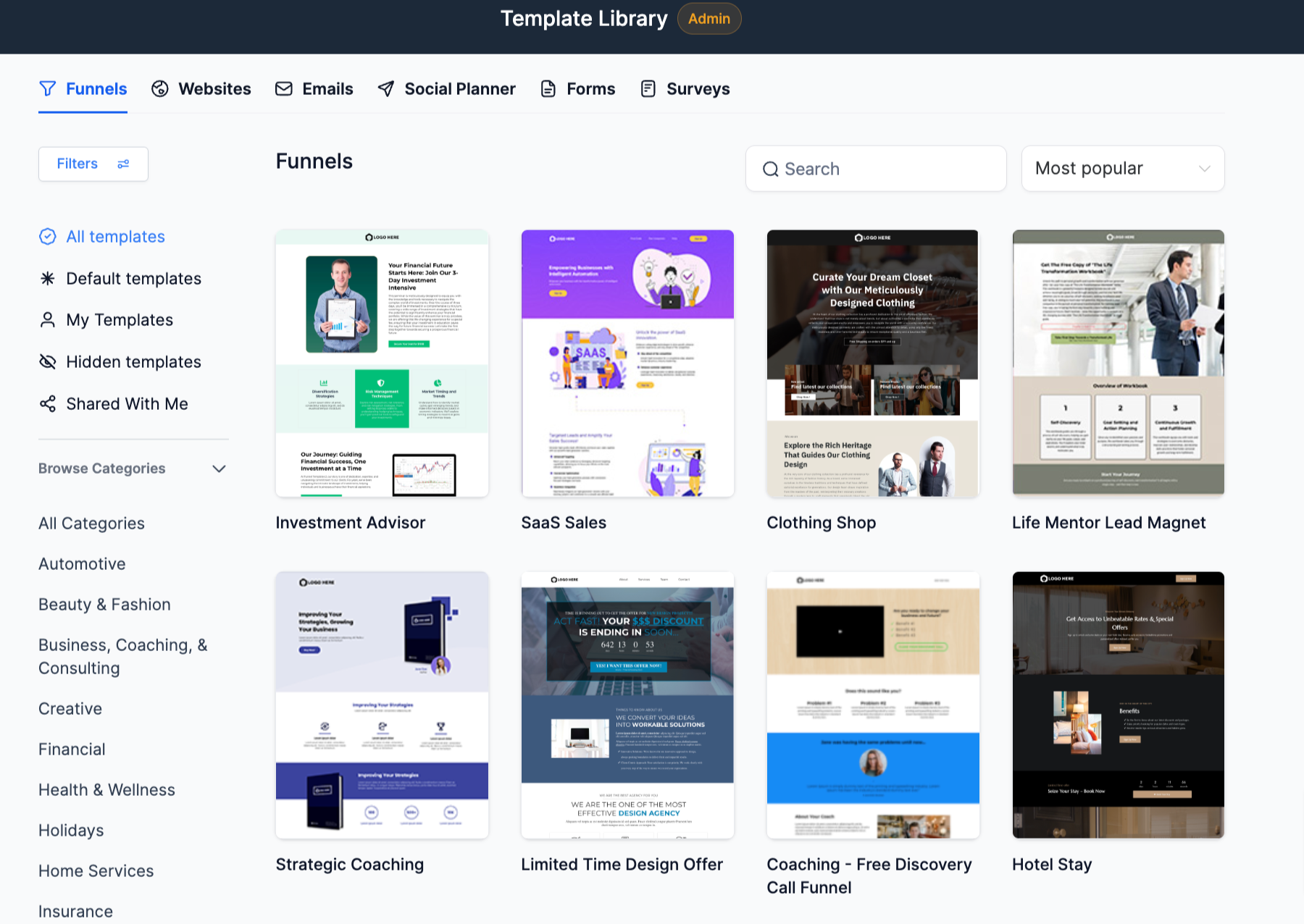Select the Holidays category

click(71, 830)
